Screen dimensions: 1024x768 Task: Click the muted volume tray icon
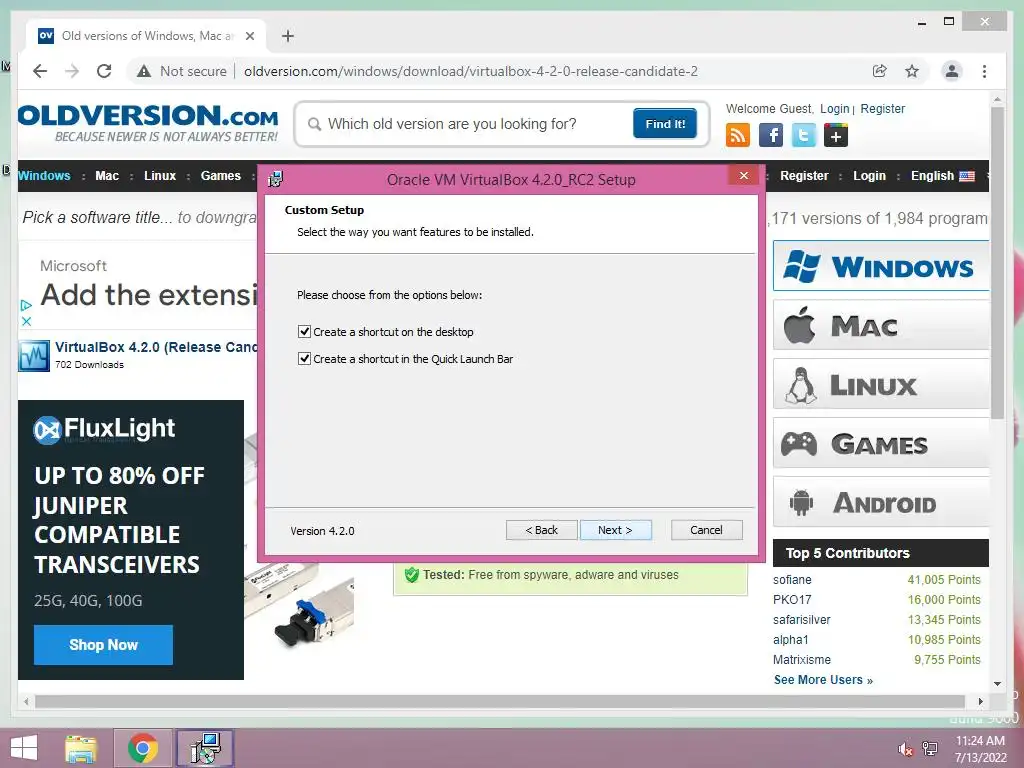[x=905, y=748]
